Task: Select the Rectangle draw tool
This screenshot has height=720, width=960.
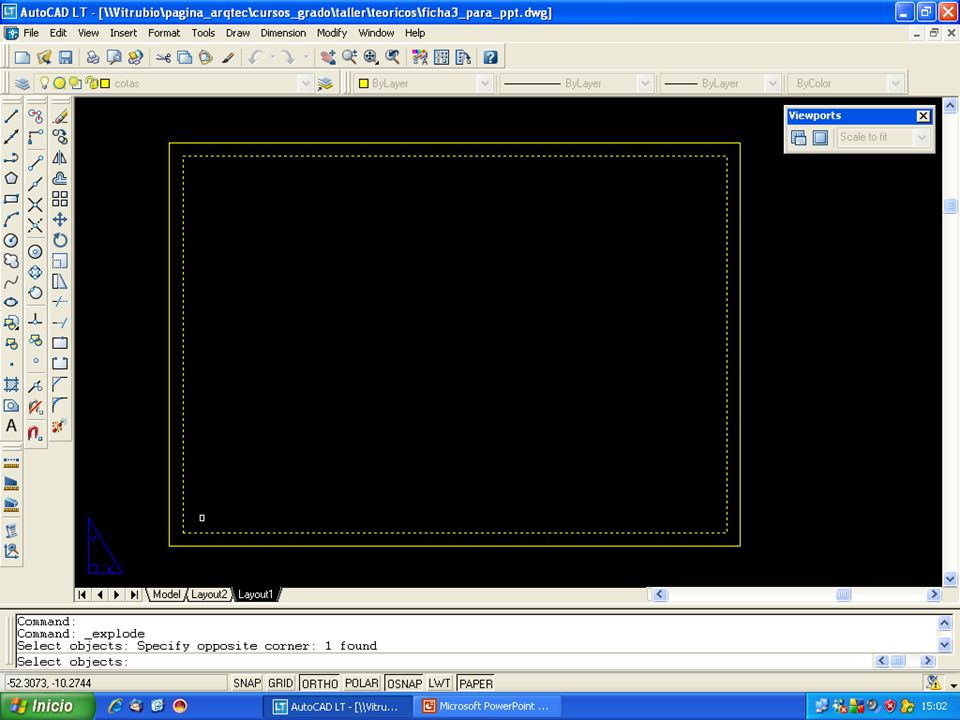Action: pyautogui.click(x=11, y=199)
